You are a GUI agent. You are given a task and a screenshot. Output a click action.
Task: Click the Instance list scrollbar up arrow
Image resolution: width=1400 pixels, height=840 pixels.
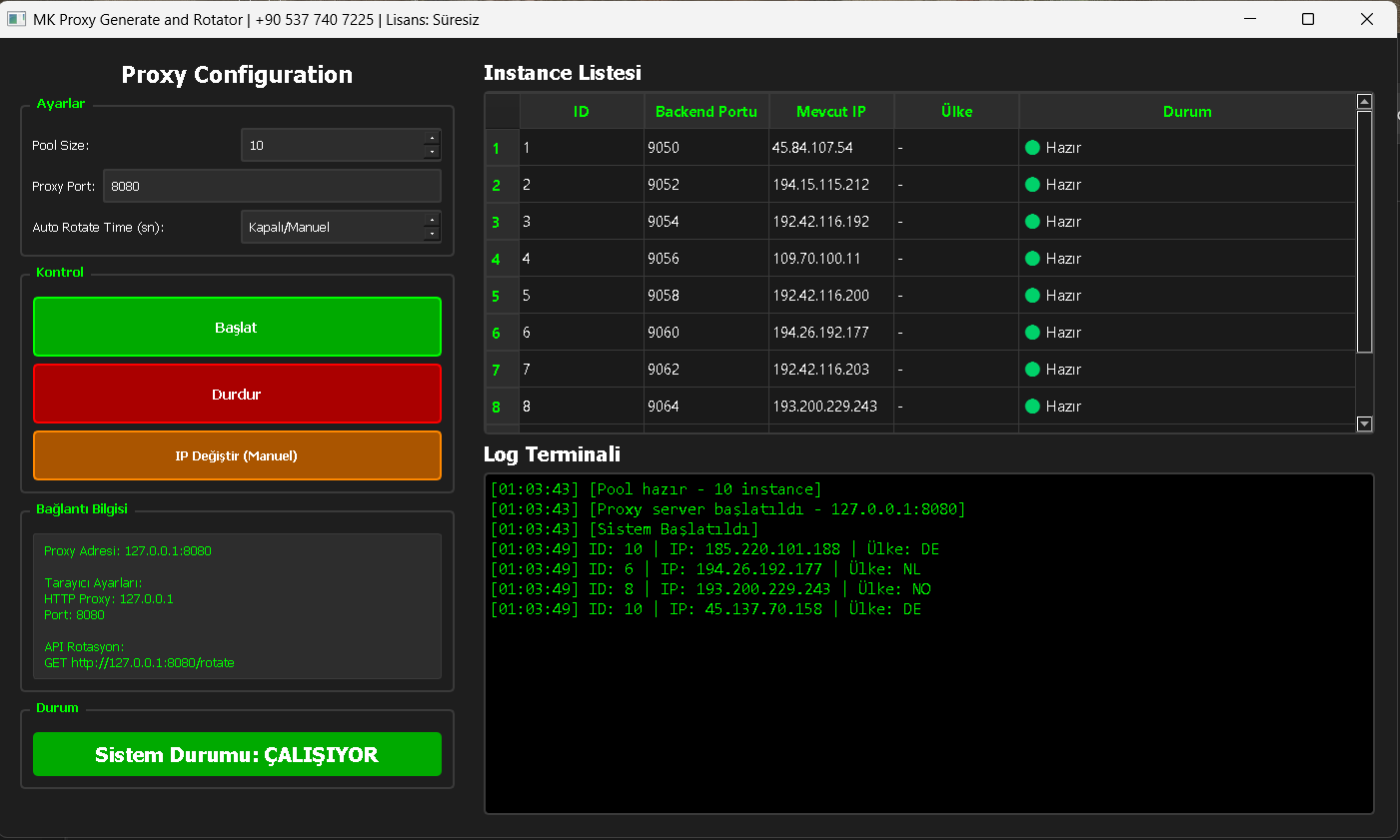(1365, 101)
